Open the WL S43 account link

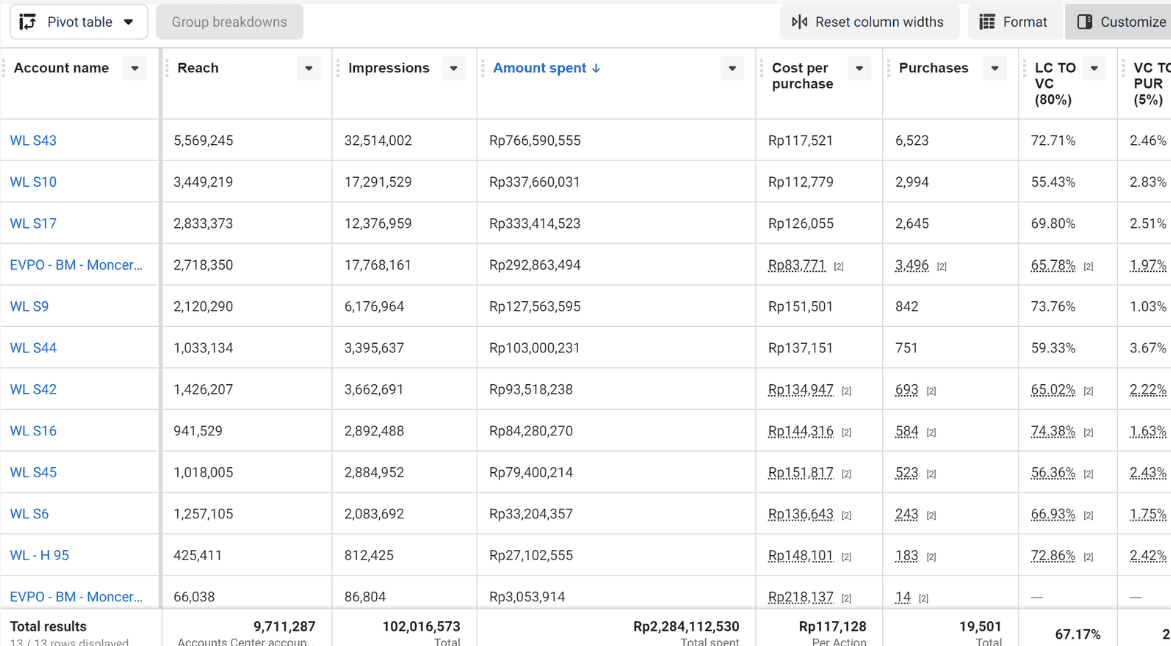(x=33, y=140)
